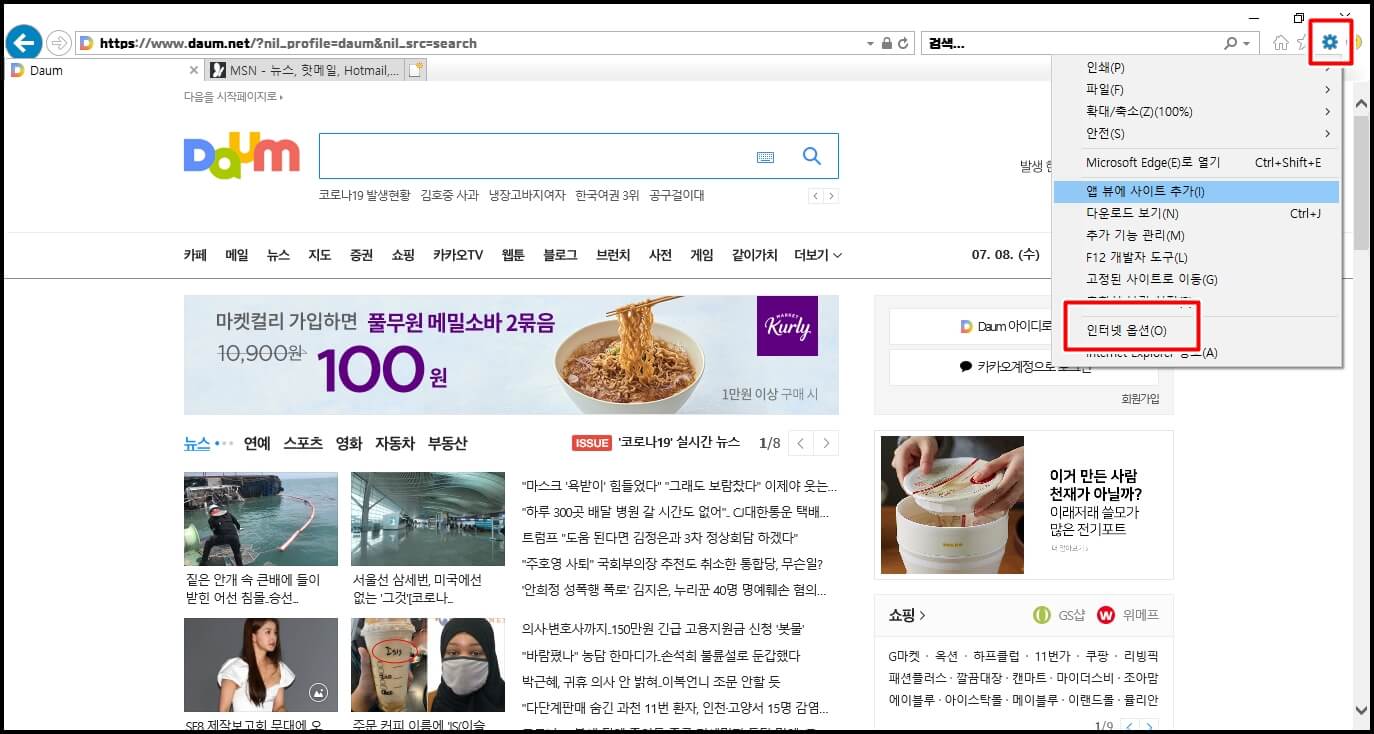Select 앱 뷰에 사이트 추가(I)

tap(1196, 191)
